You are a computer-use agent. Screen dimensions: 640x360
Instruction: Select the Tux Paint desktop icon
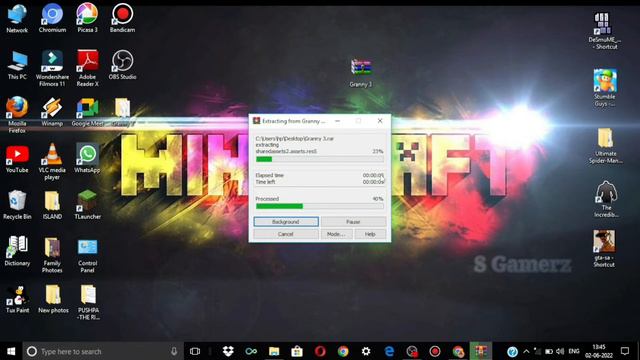tap(17, 299)
